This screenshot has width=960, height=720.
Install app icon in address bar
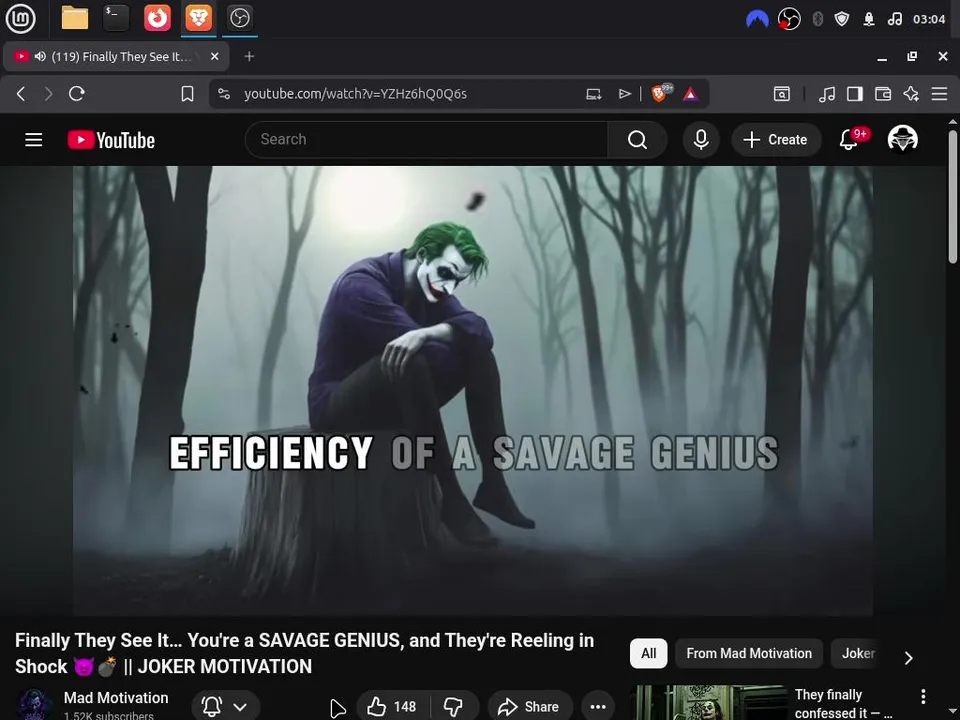click(593, 94)
